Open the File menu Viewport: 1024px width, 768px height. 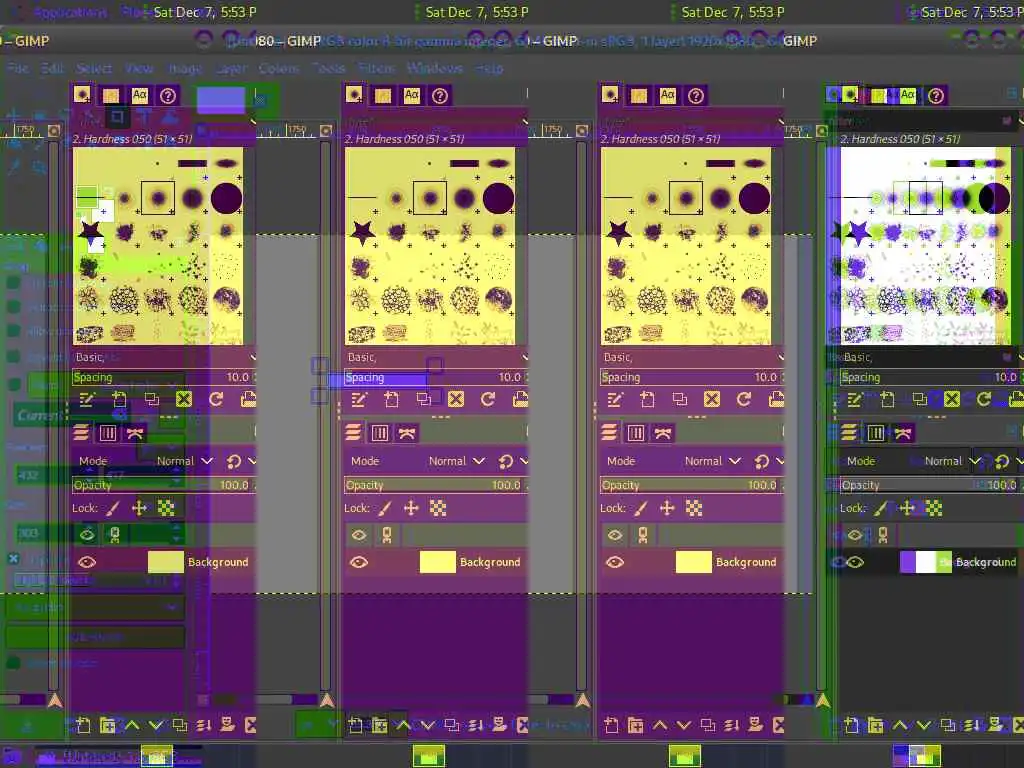pyautogui.click(x=18, y=68)
